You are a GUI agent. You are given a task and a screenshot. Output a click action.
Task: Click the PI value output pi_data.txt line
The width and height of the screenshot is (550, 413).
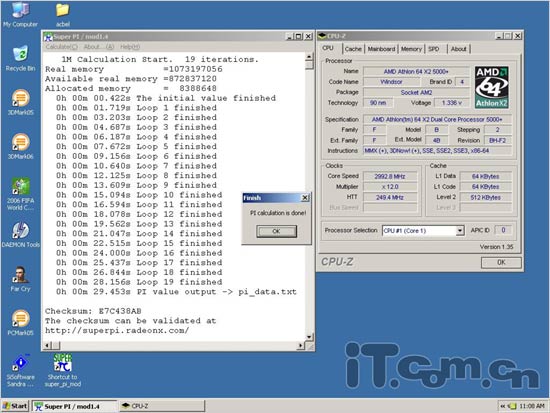click(x=176, y=292)
